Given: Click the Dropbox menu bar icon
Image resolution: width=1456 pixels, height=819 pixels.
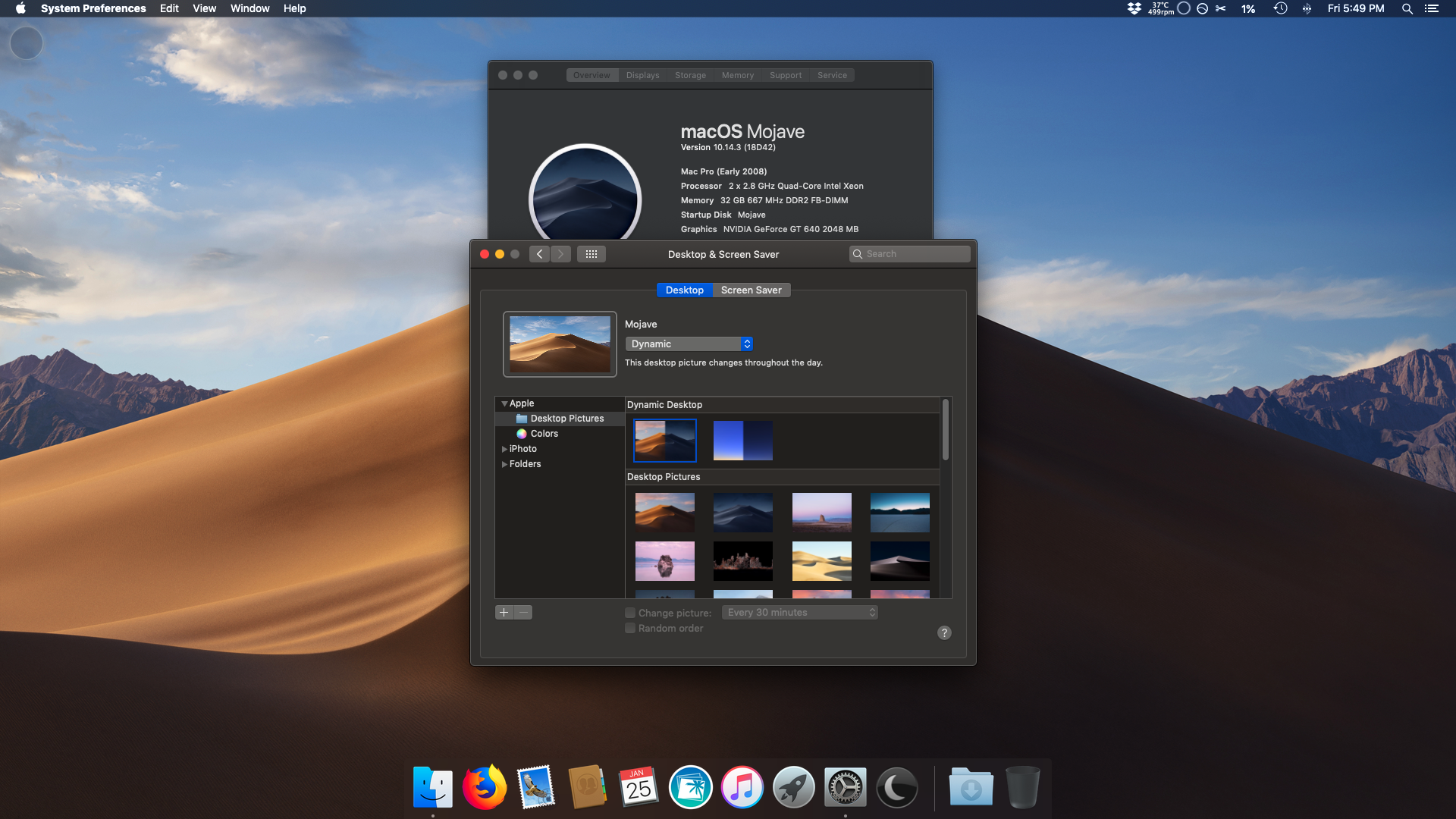Looking at the screenshot, I should [x=1134, y=8].
